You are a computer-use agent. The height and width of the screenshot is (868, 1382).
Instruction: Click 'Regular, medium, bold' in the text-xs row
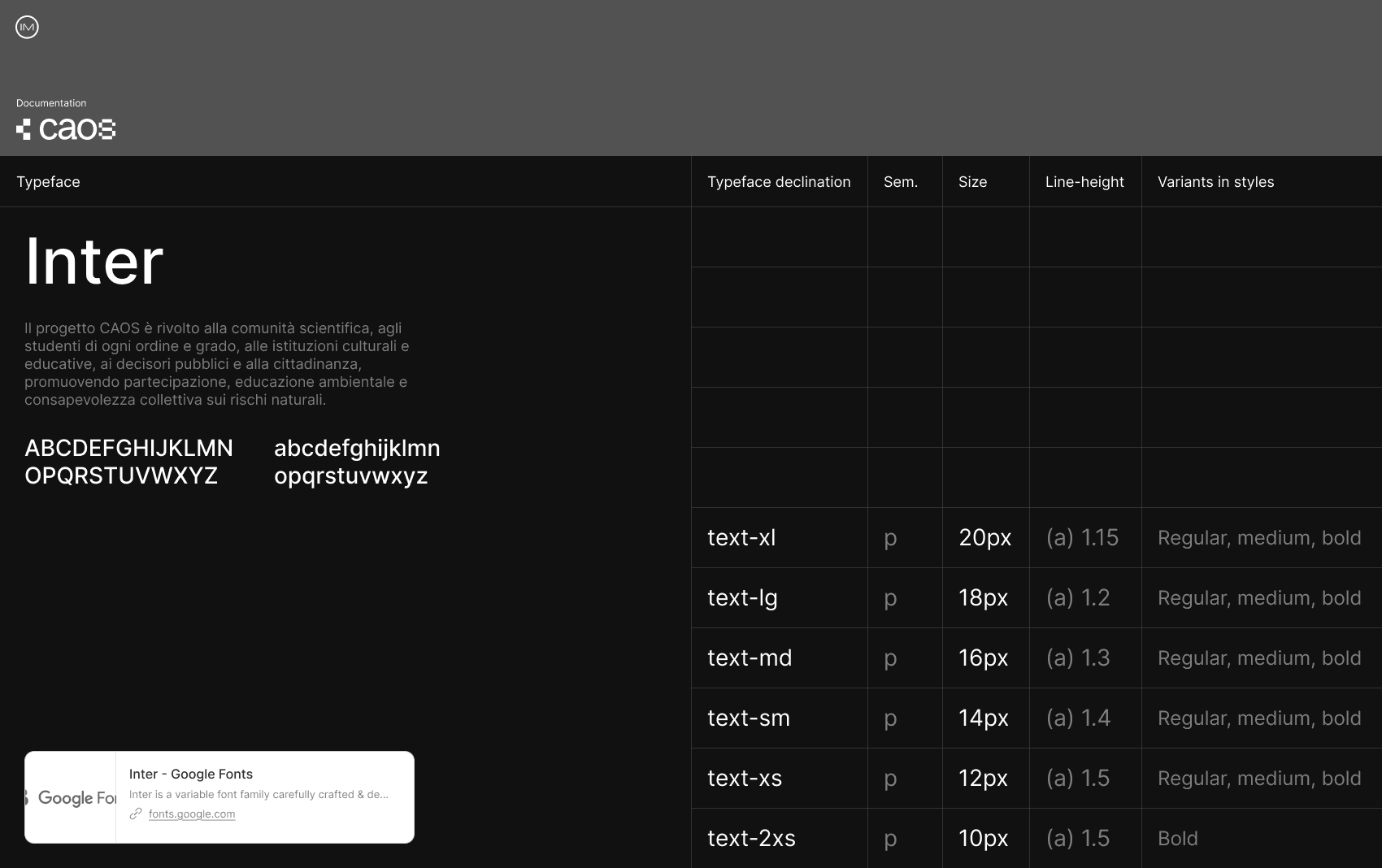click(x=1259, y=779)
